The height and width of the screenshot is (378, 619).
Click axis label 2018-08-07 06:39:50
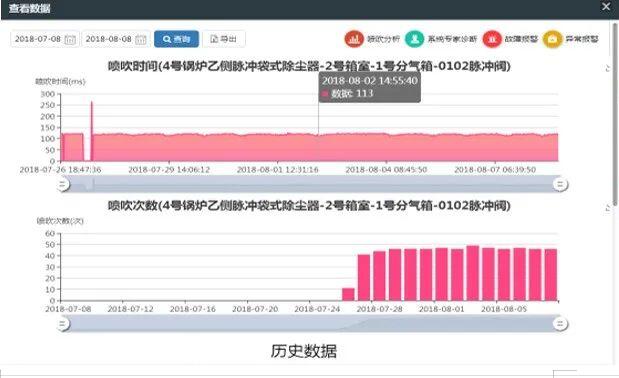pyautogui.click(x=495, y=170)
